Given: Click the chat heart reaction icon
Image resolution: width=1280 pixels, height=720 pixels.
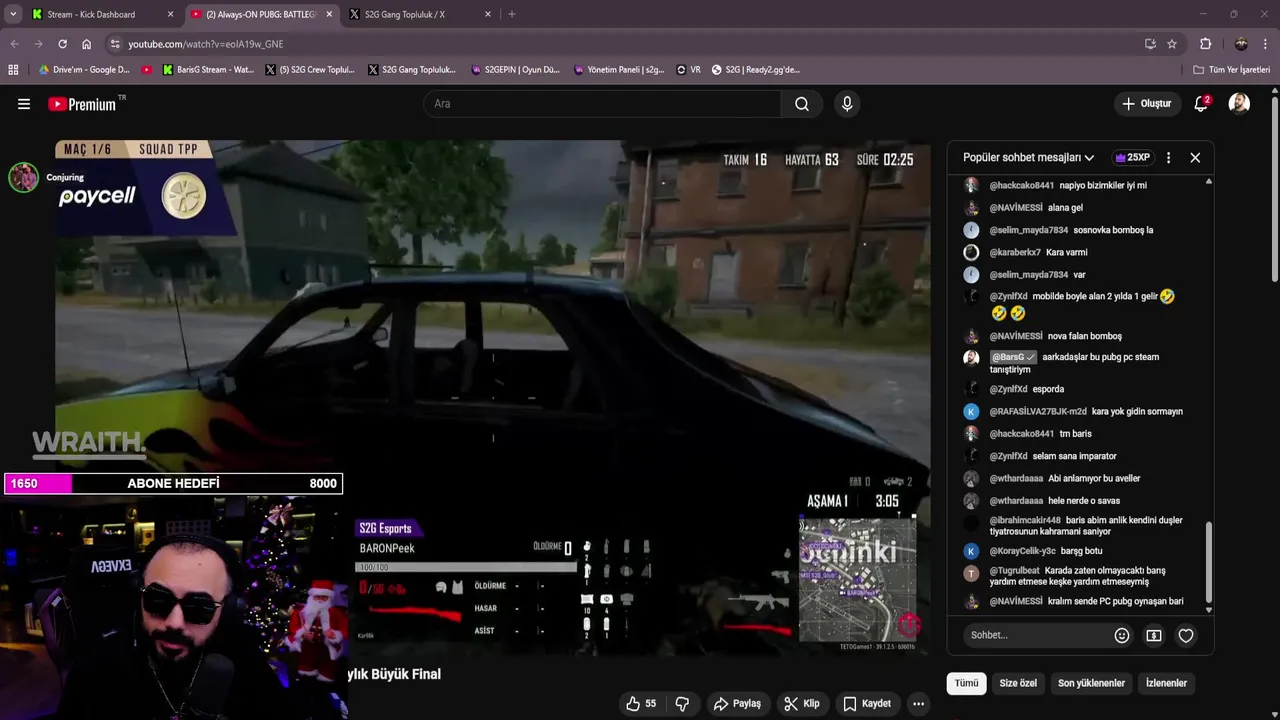Looking at the screenshot, I should (x=1186, y=635).
